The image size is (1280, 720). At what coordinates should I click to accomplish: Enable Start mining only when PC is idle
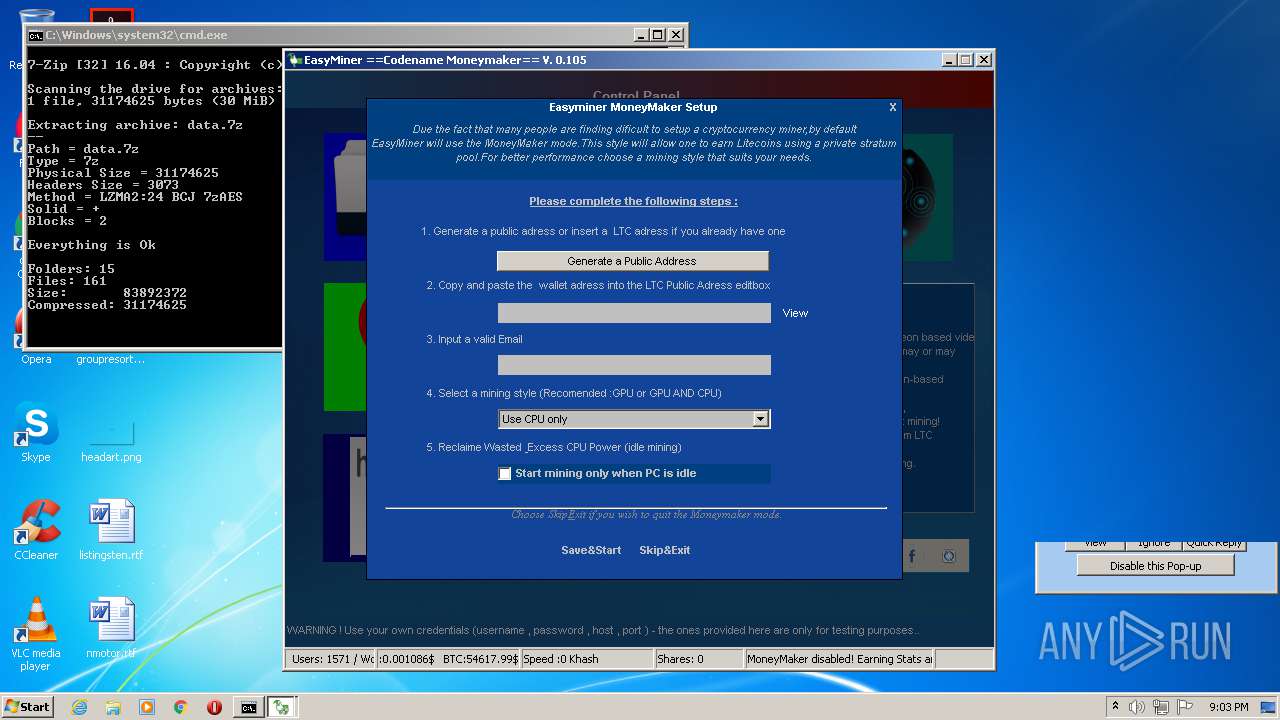505,474
